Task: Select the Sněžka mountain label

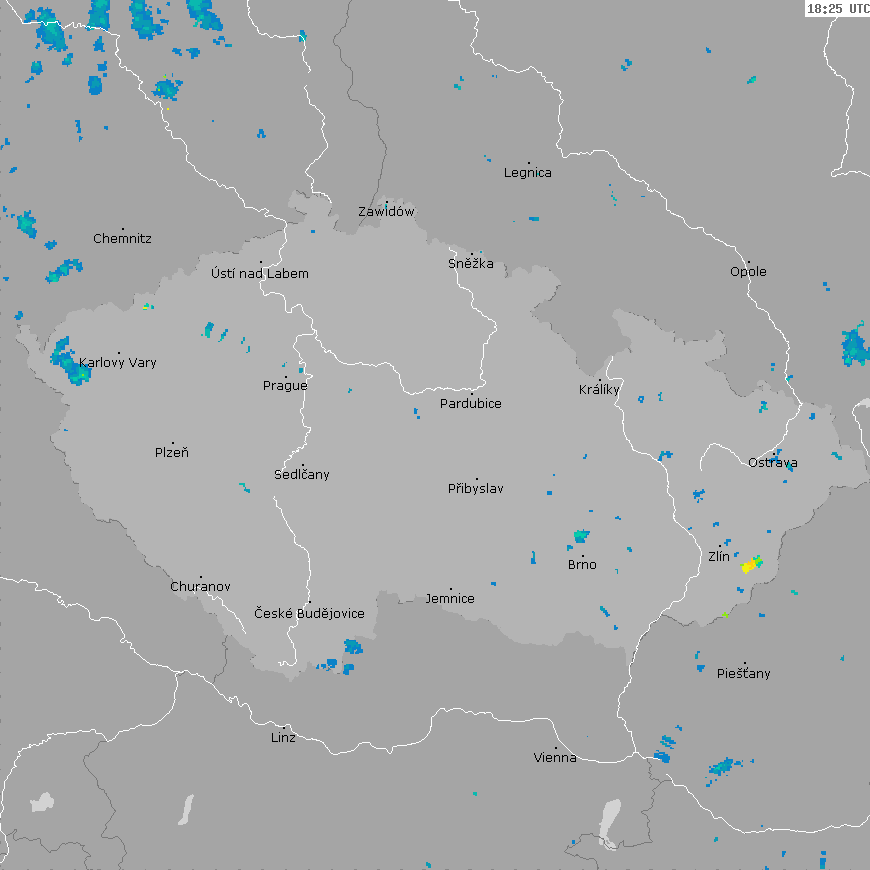Action: [471, 264]
